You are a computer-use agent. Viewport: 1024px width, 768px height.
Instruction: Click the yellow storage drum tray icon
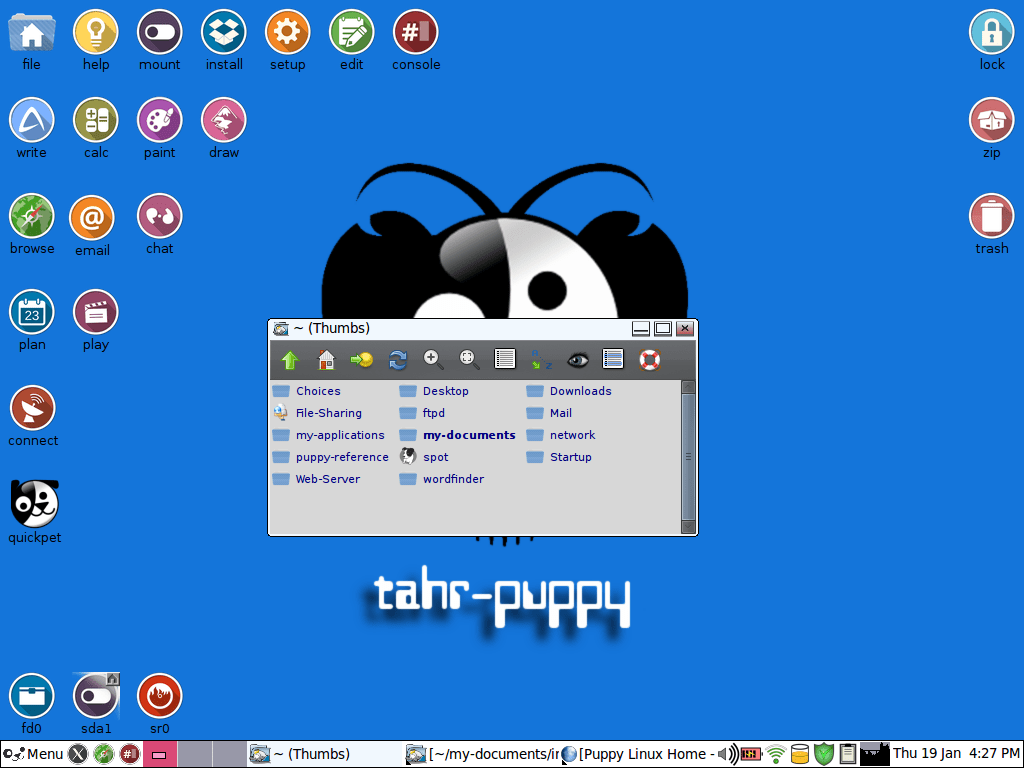coord(799,754)
